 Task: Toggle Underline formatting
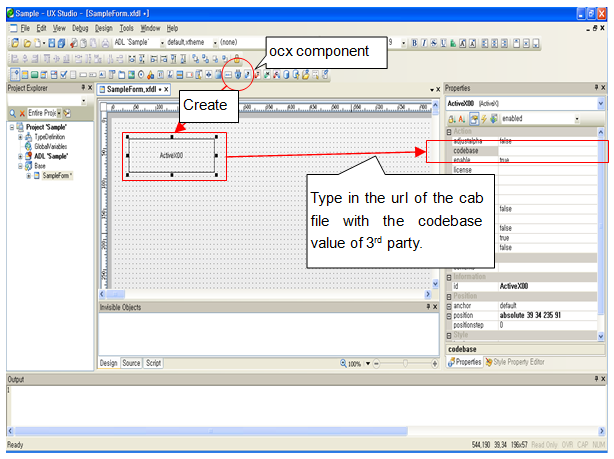(x=443, y=43)
